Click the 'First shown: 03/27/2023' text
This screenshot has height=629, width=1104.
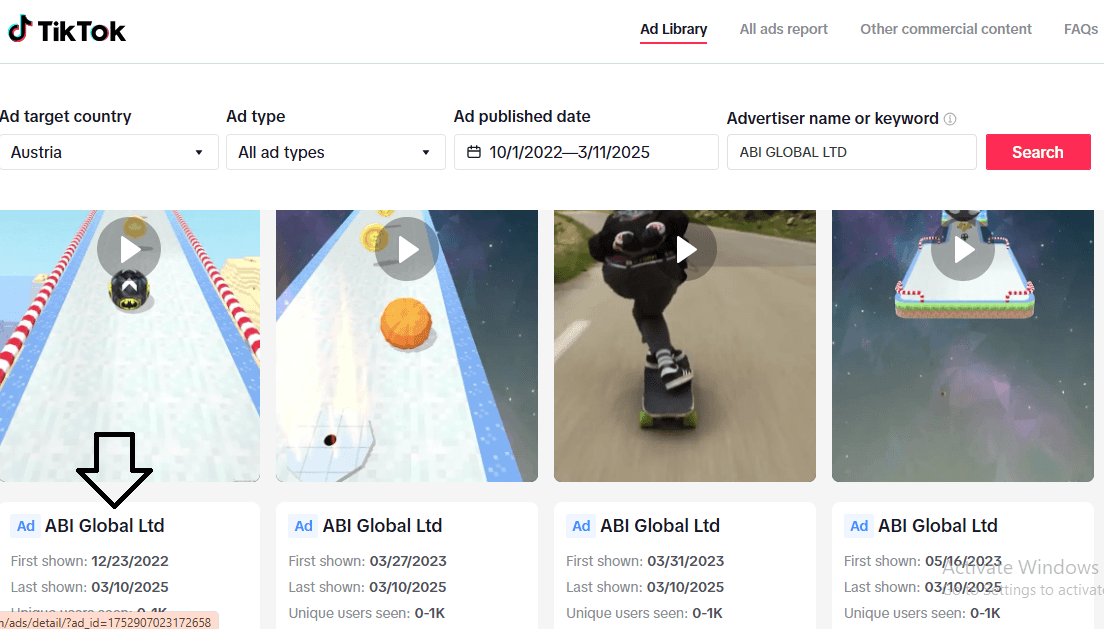[368, 561]
